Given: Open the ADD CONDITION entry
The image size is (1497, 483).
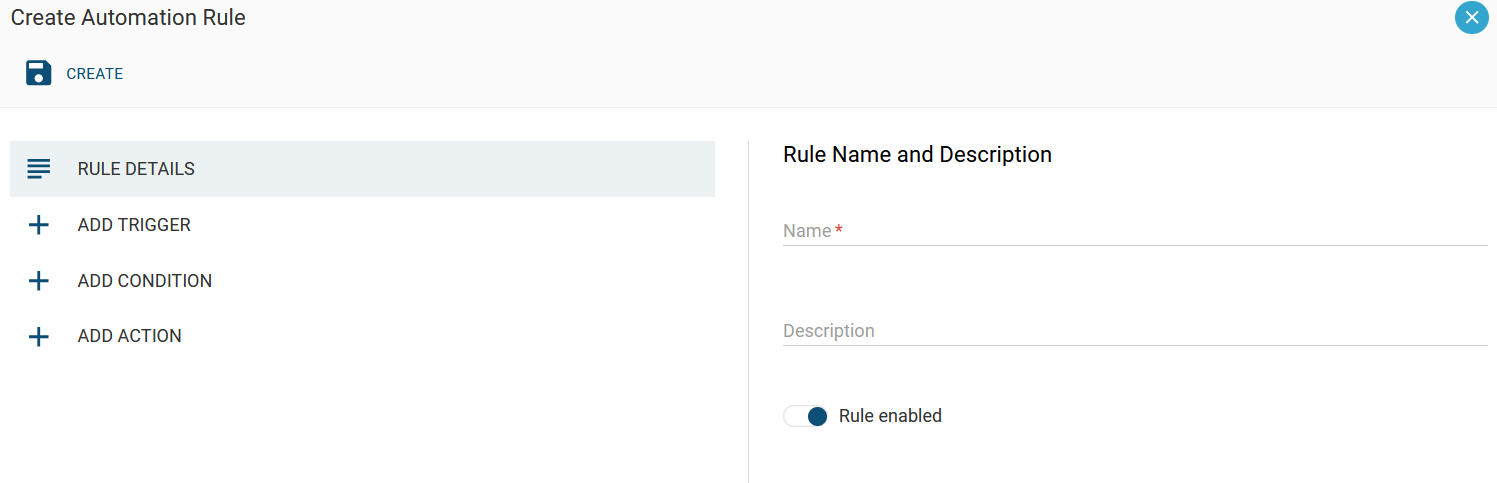Looking at the screenshot, I should click(x=362, y=281).
